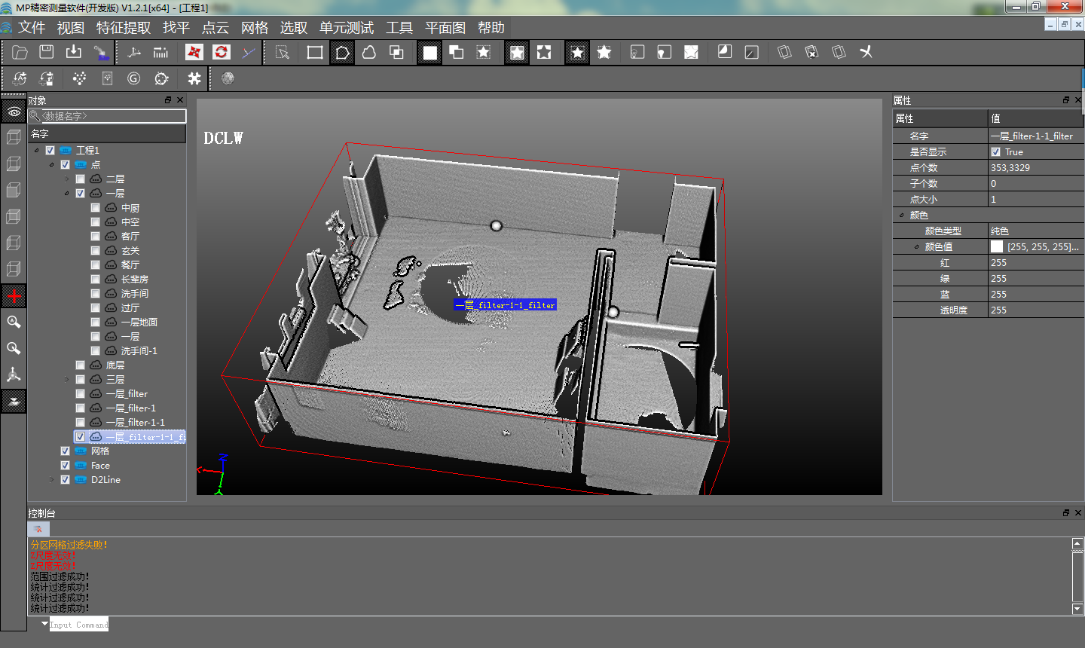1085x648 pixels.
Task: Click the grid hash icon in toolbar
Action: click(x=194, y=78)
